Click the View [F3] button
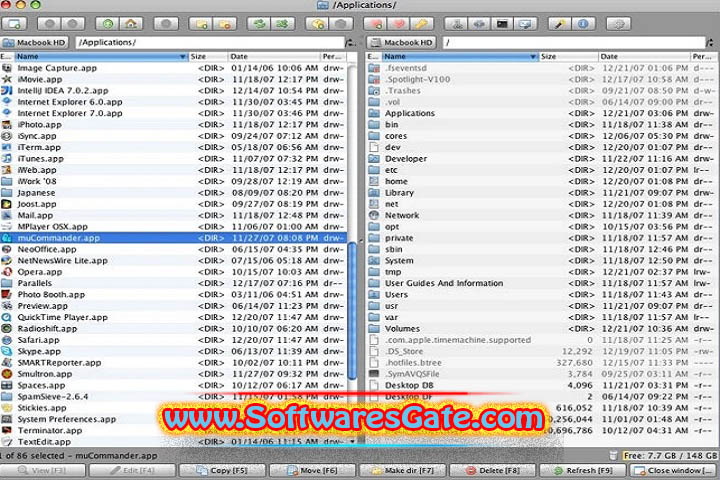The image size is (720, 480). pyautogui.click(x=43, y=470)
